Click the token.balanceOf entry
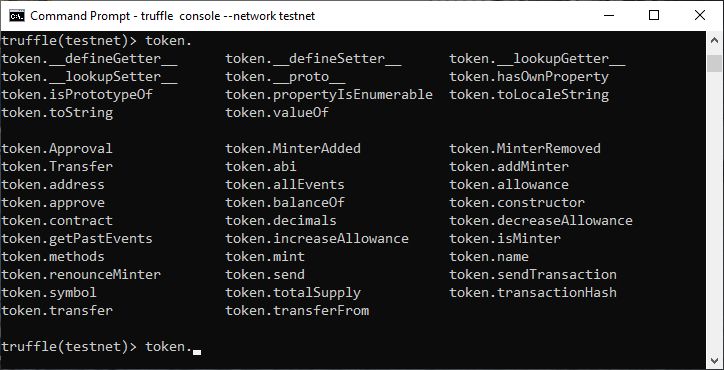Viewport: 724px width, 370px height. click(285, 202)
